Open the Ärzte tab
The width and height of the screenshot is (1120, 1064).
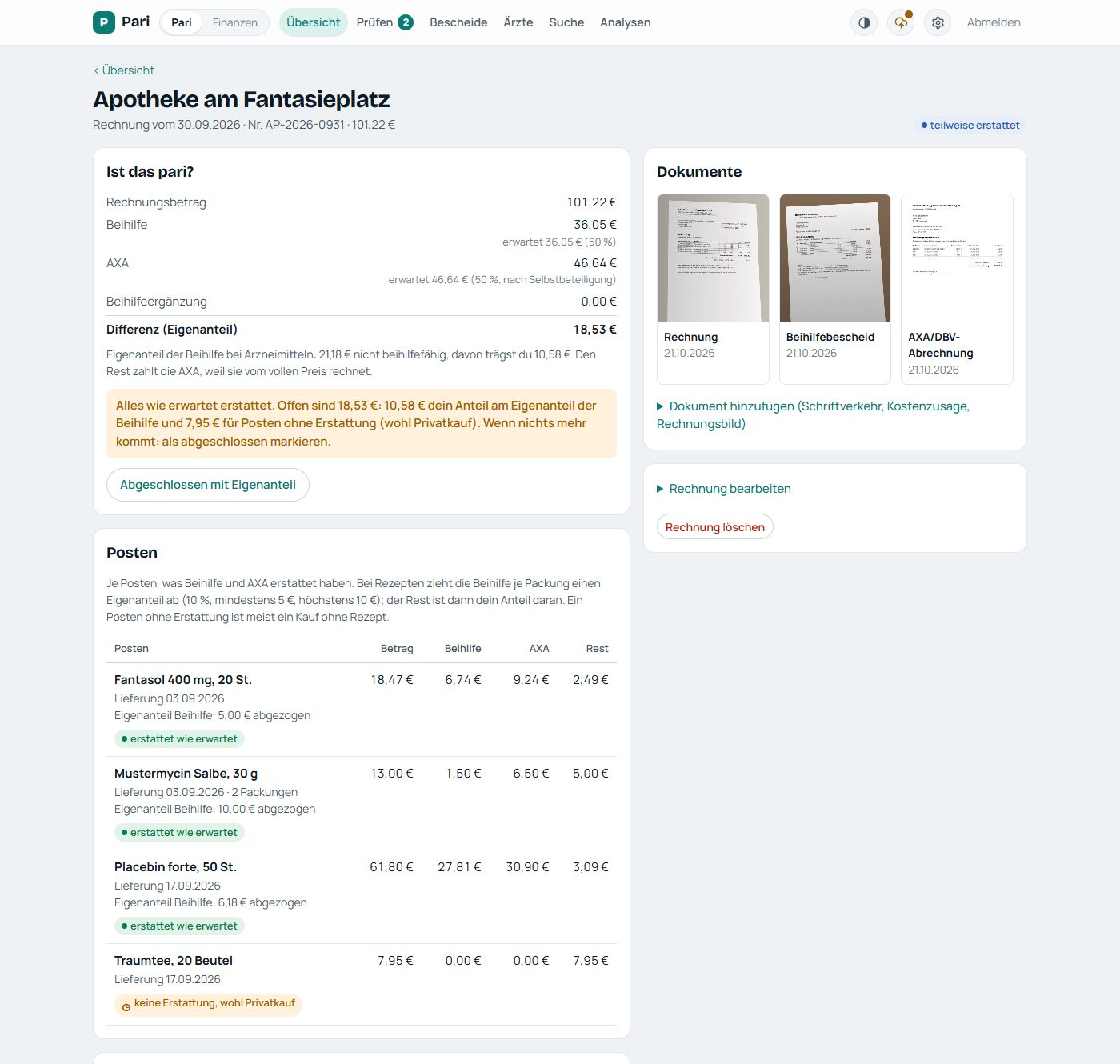[518, 22]
